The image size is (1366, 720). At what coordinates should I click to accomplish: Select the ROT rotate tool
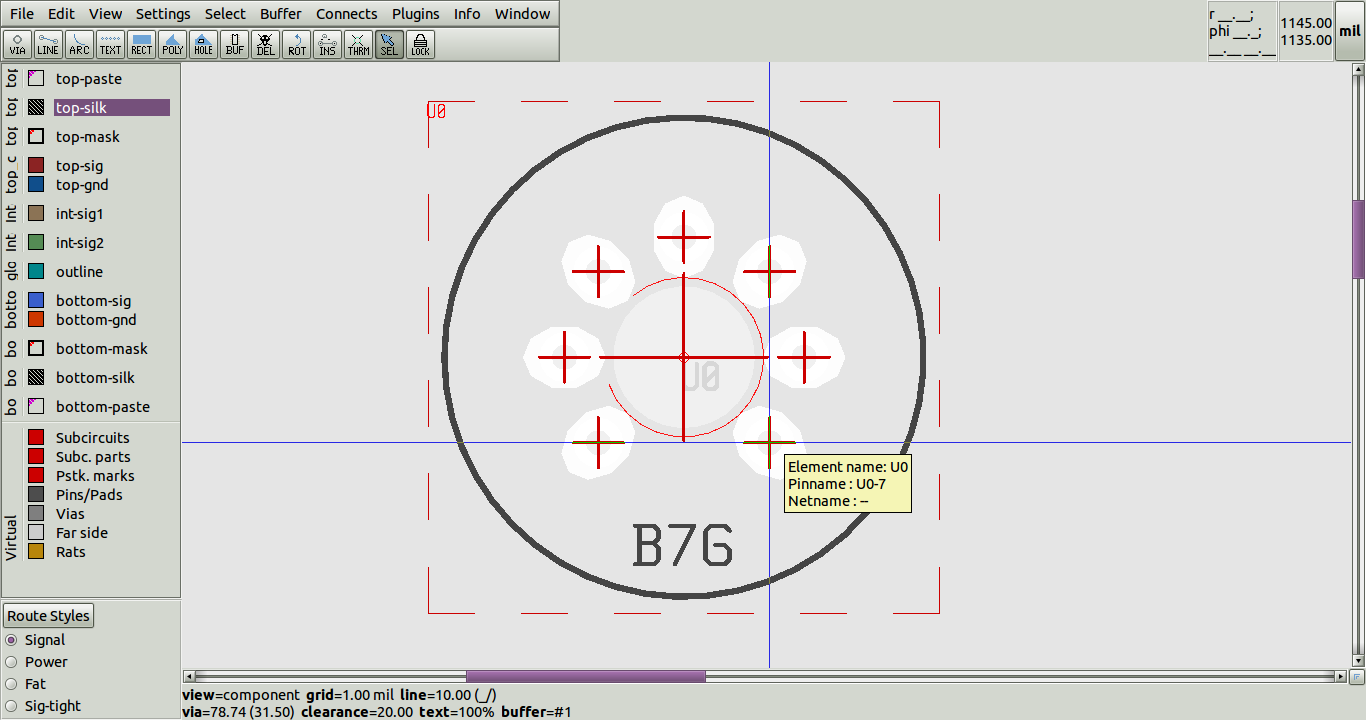pyautogui.click(x=296, y=45)
